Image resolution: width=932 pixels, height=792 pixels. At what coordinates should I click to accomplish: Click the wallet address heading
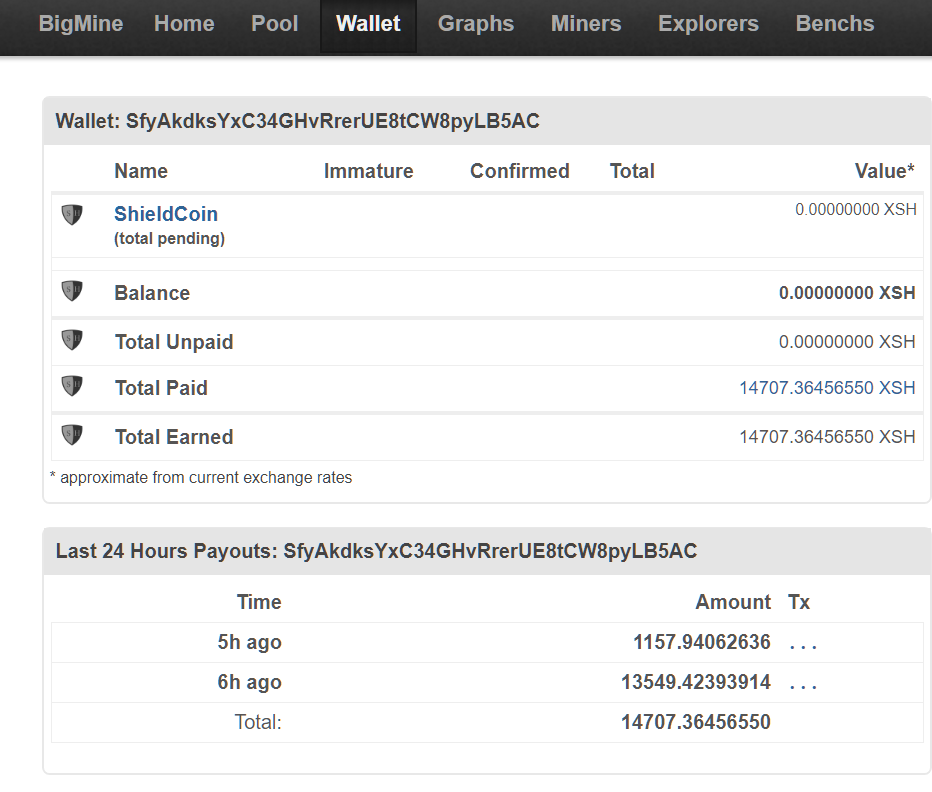(x=298, y=121)
